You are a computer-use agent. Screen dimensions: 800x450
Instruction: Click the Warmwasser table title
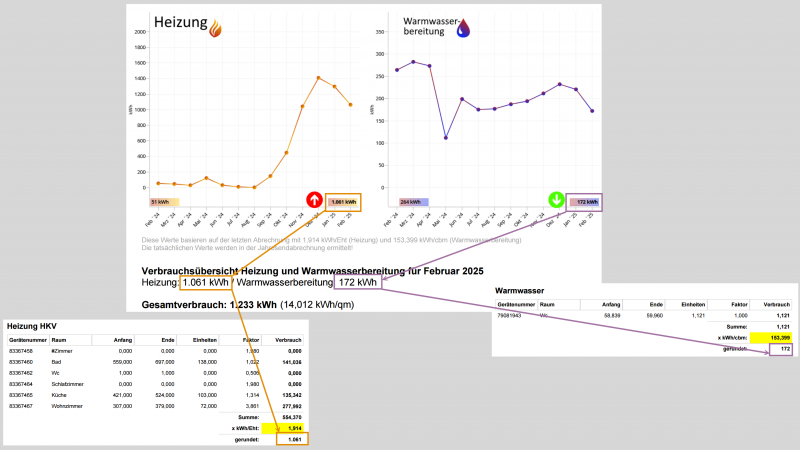[519, 291]
